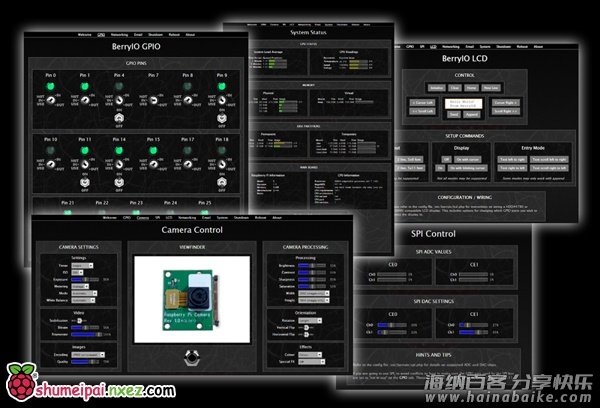The image size is (600, 408).
Task: Turn the Pin 4 mode rotary knob
Action: point(119,100)
